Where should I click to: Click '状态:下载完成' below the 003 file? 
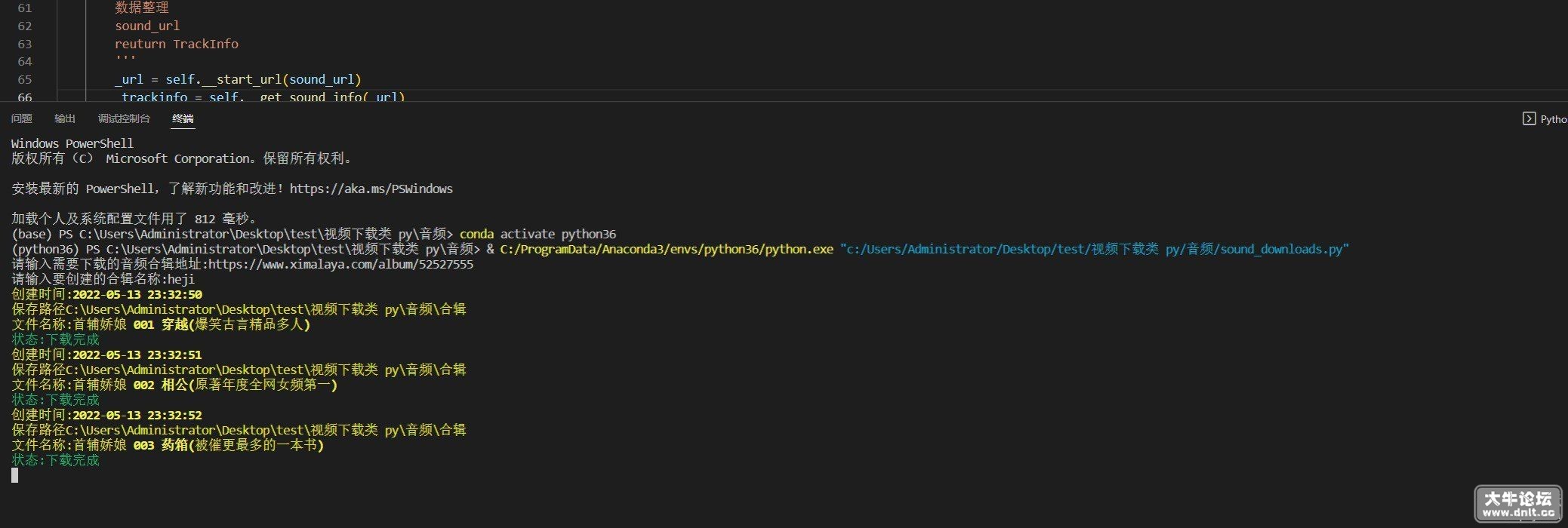(55, 460)
